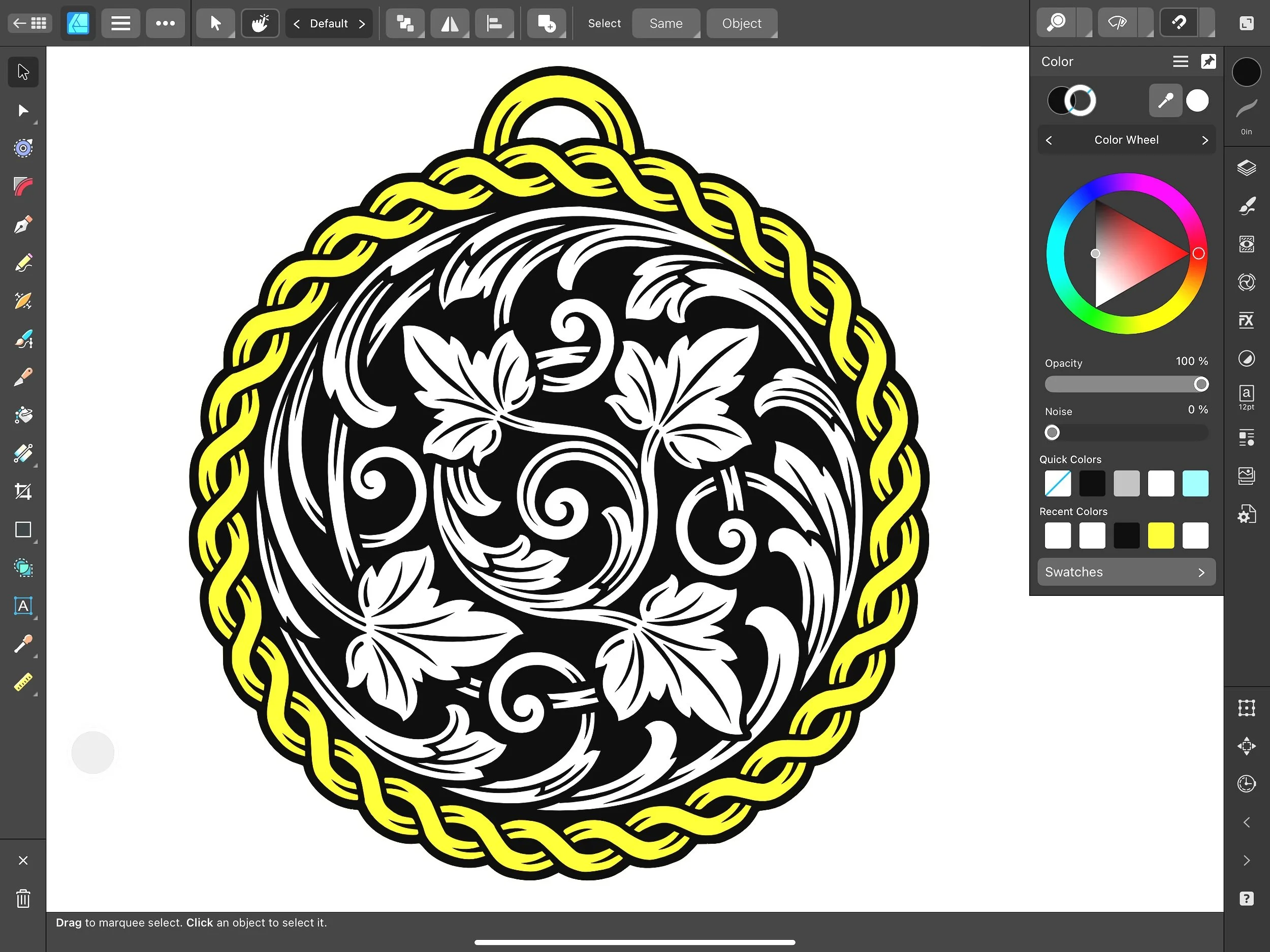Select the Artistic Text tool
This screenshot has height=952, width=1270.
point(23,606)
